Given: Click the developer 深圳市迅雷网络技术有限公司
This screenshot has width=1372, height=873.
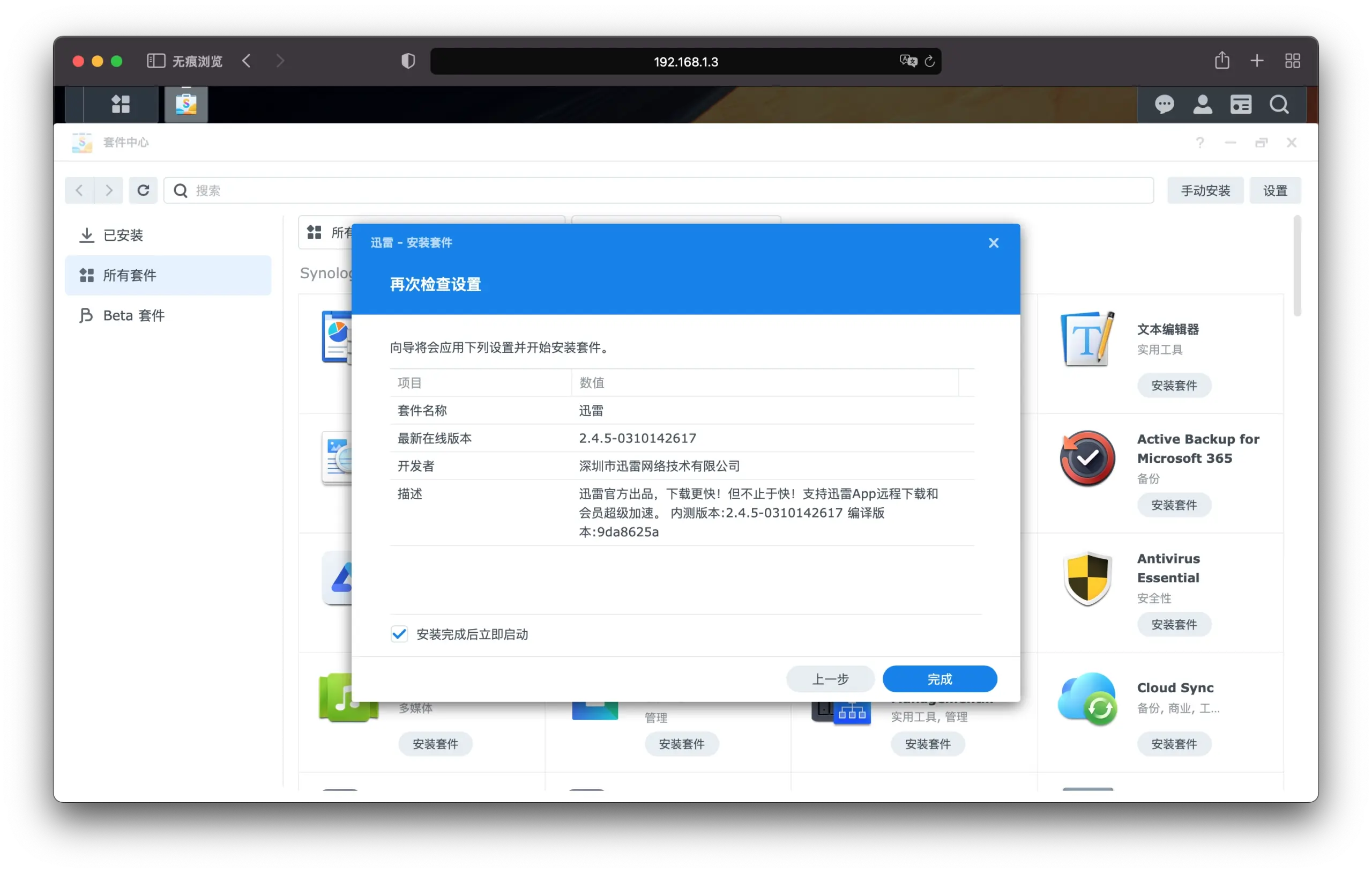Looking at the screenshot, I should point(659,466).
